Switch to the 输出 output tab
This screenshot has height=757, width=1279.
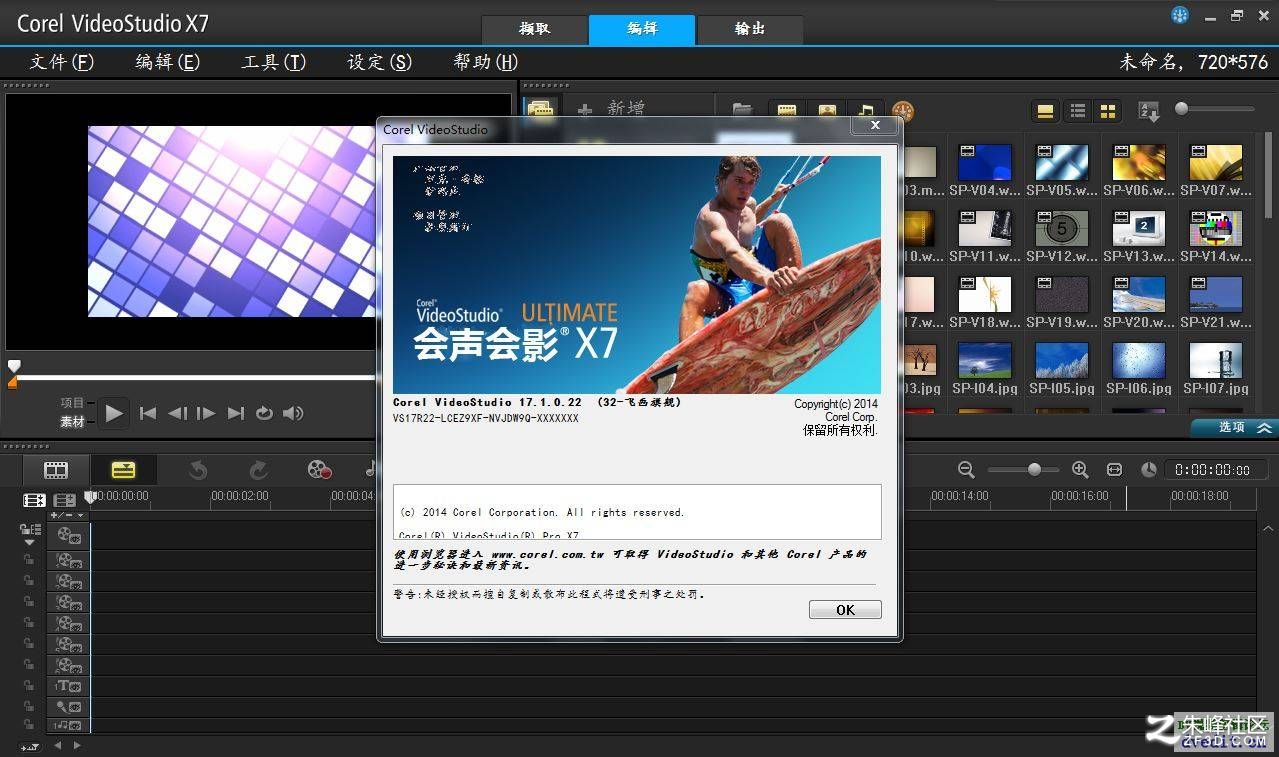[x=750, y=29]
